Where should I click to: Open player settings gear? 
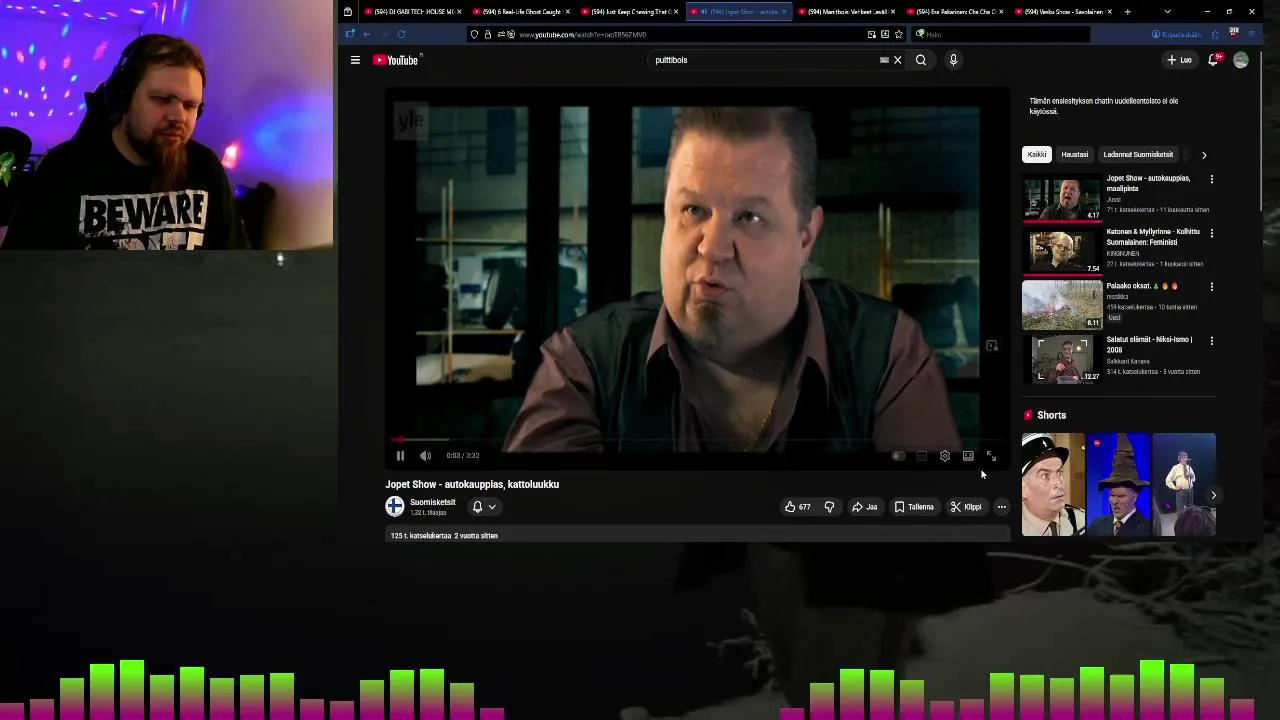(x=945, y=456)
